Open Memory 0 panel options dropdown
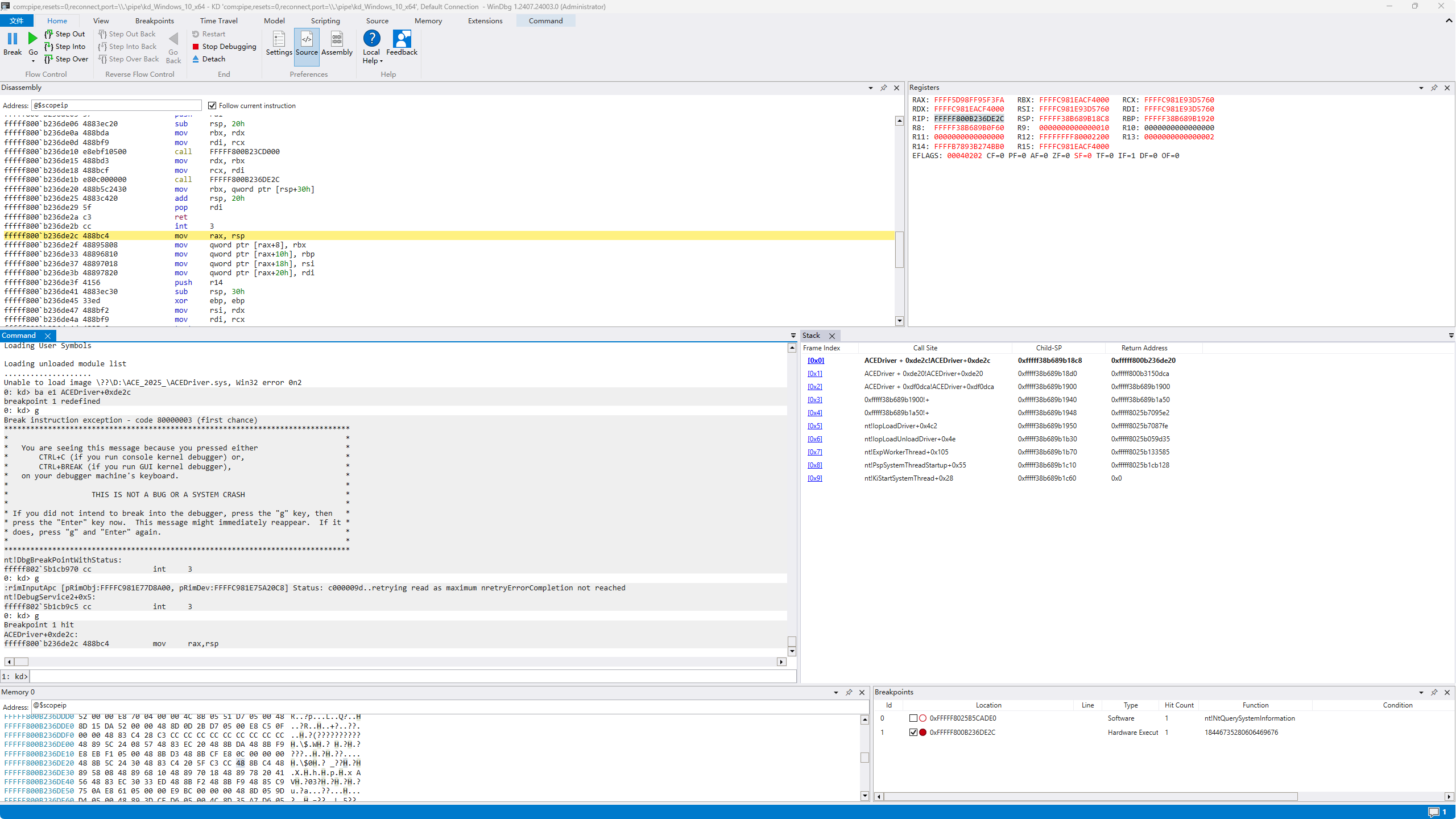This screenshot has height=819, width=1456. coord(835,693)
